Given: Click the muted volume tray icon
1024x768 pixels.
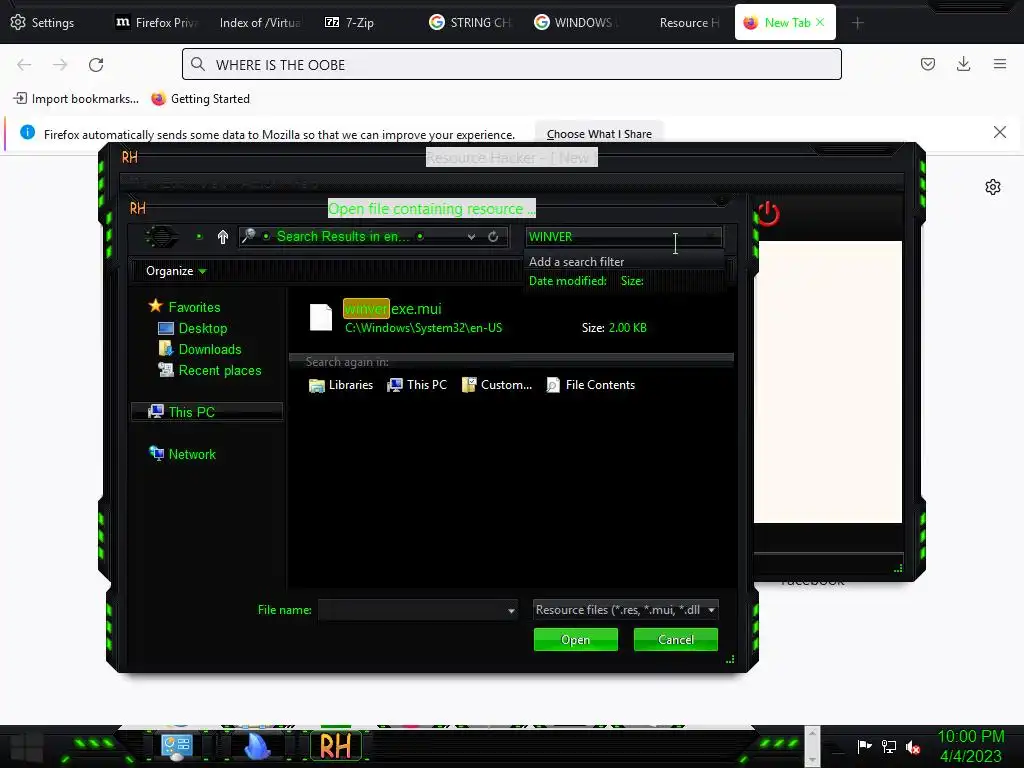Looking at the screenshot, I should point(913,746).
